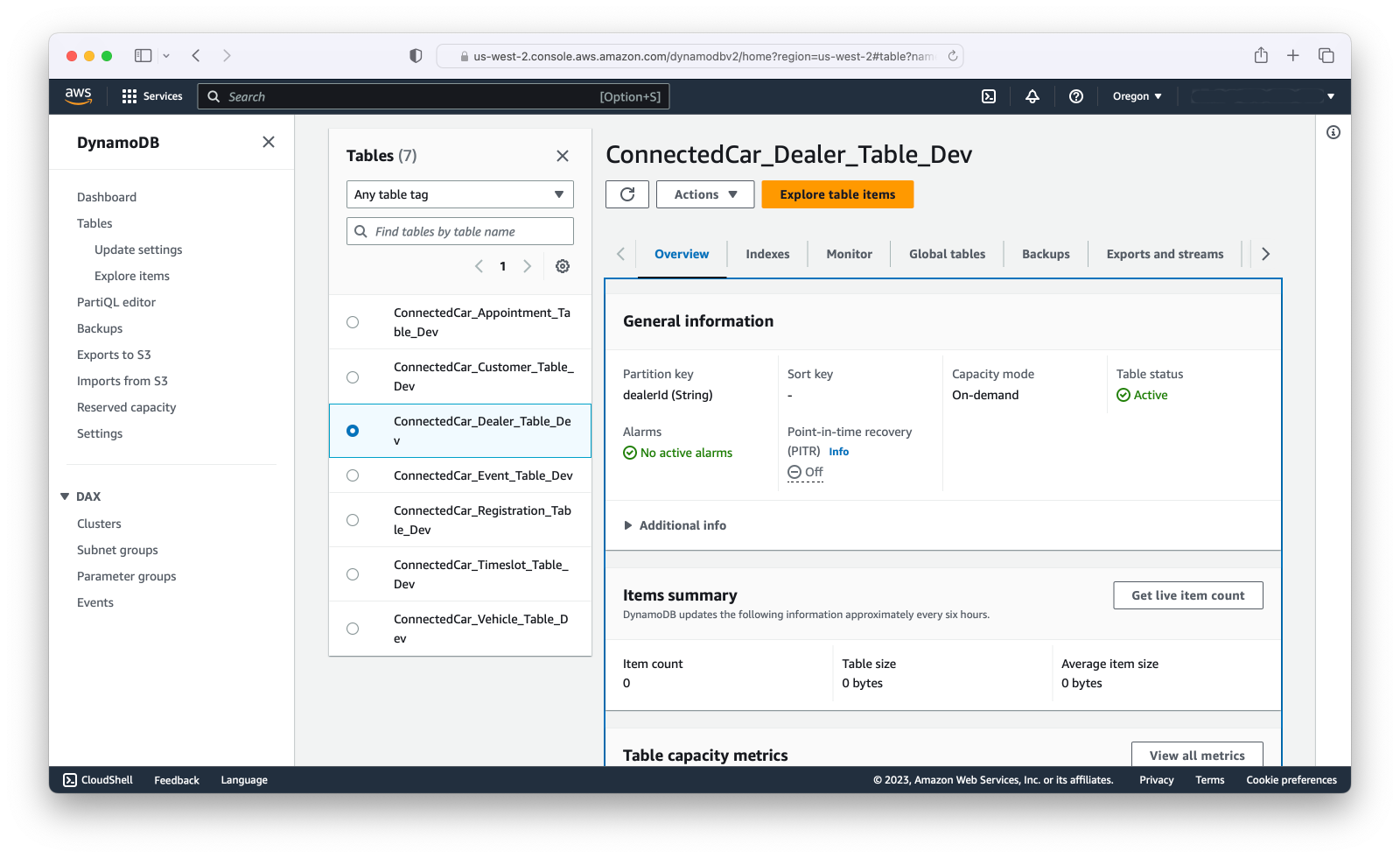Go to next page of tables

pyautogui.click(x=527, y=266)
